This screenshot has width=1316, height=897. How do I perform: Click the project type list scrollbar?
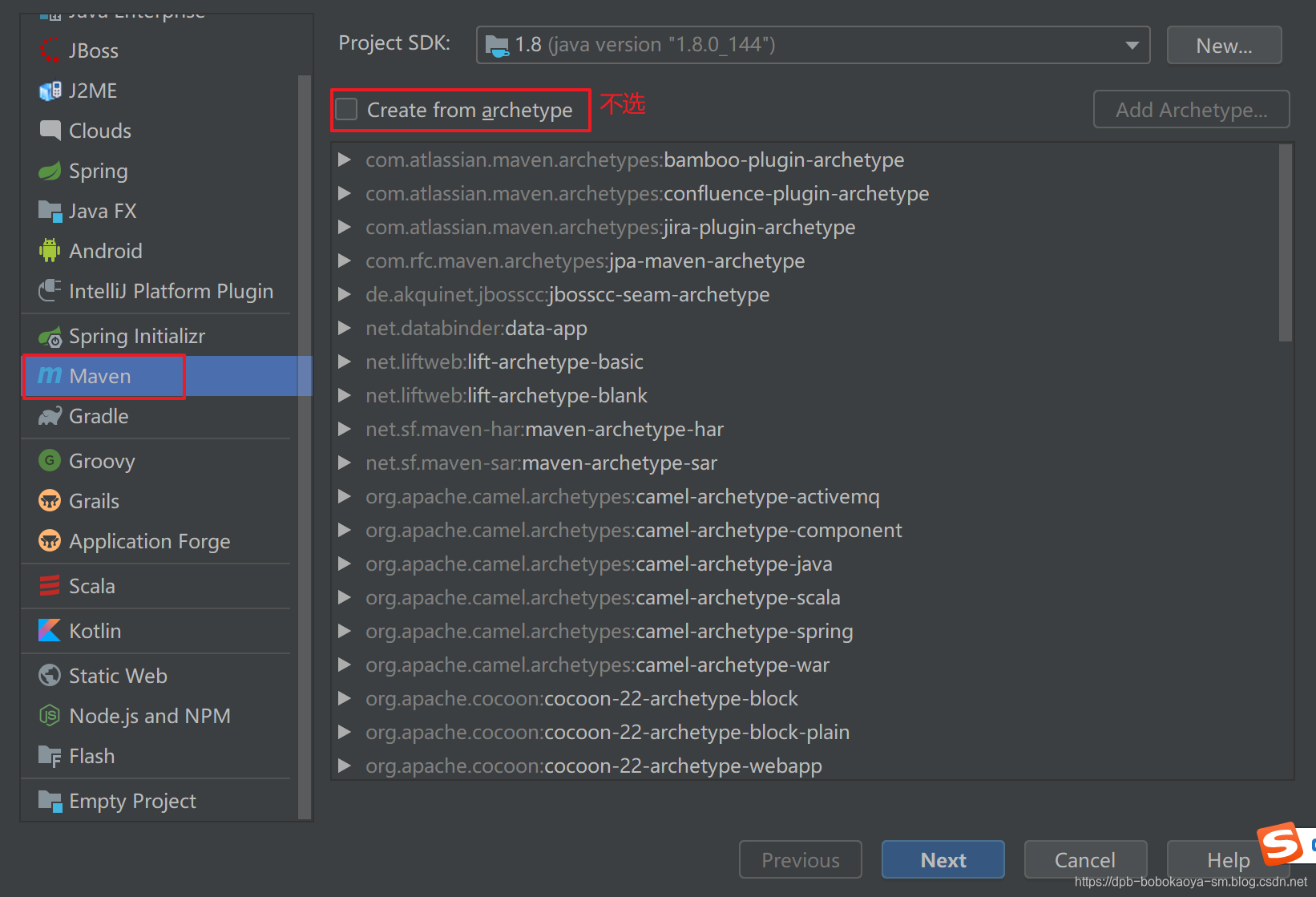304,446
